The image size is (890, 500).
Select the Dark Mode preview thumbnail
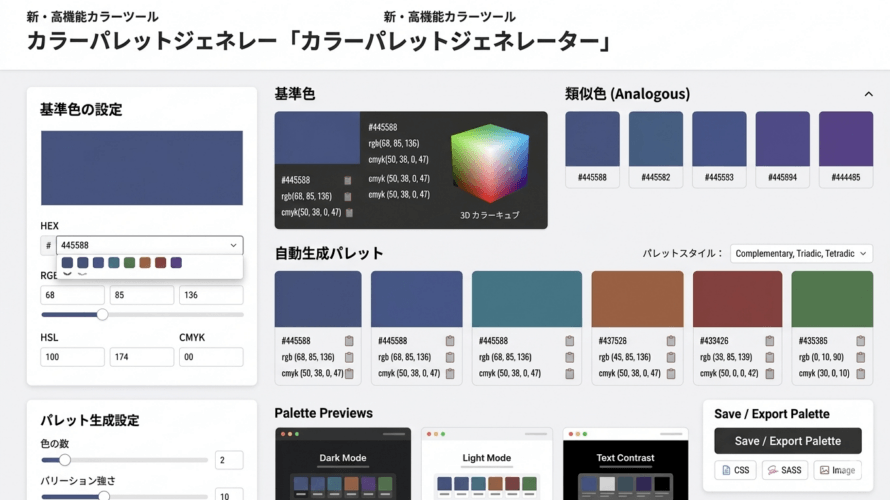click(x=343, y=464)
